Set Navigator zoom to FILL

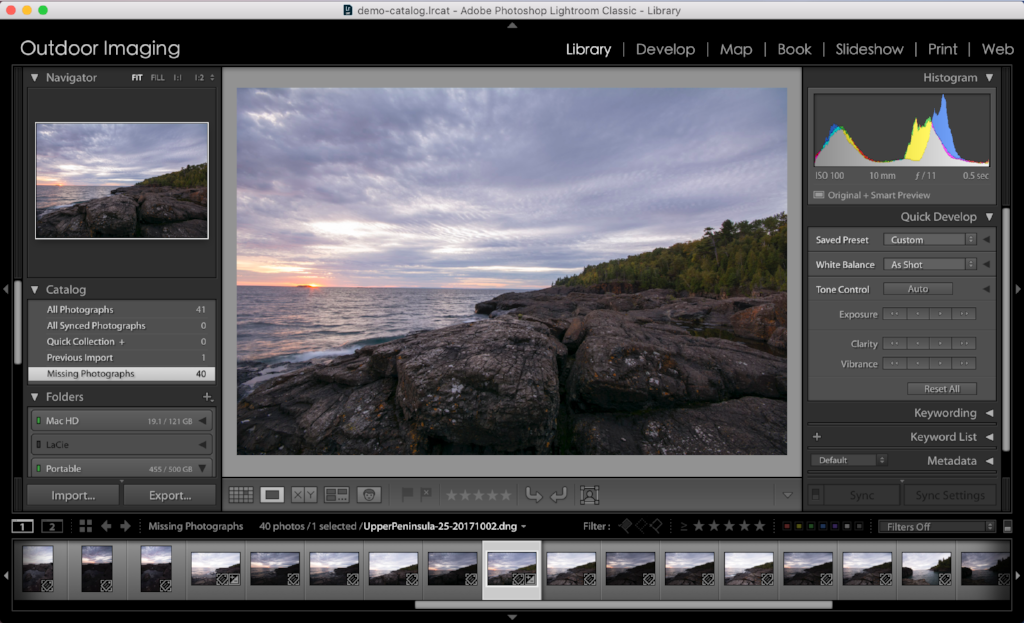[157, 77]
